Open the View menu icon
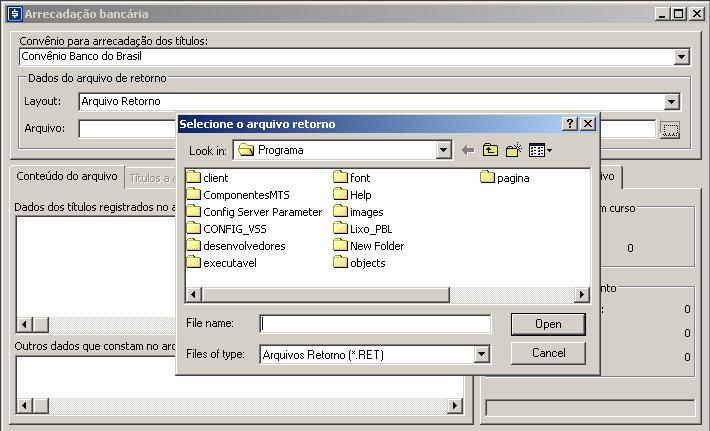The width and height of the screenshot is (710, 431). click(x=540, y=150)
